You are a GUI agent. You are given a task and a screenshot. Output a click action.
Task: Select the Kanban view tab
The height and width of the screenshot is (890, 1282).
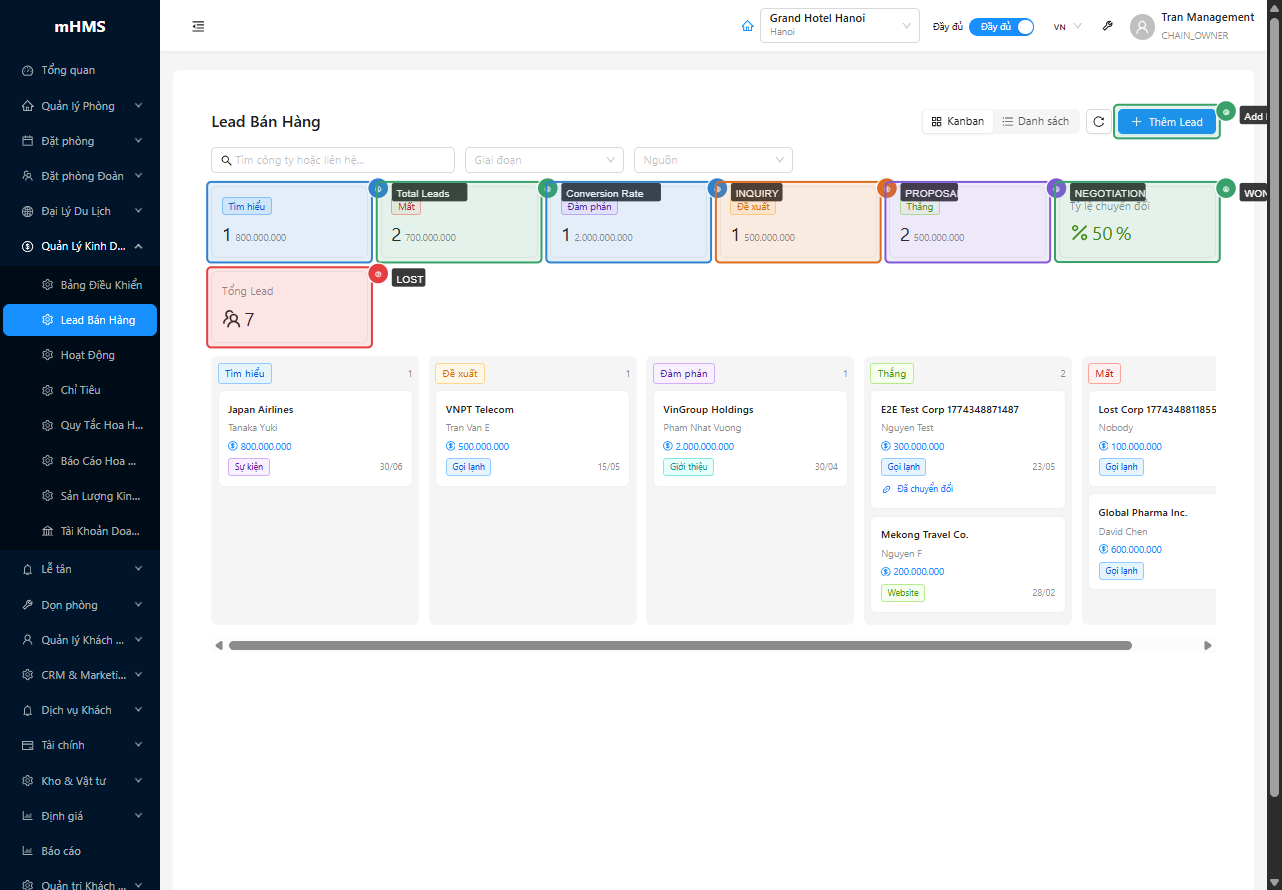click(957, 120)
